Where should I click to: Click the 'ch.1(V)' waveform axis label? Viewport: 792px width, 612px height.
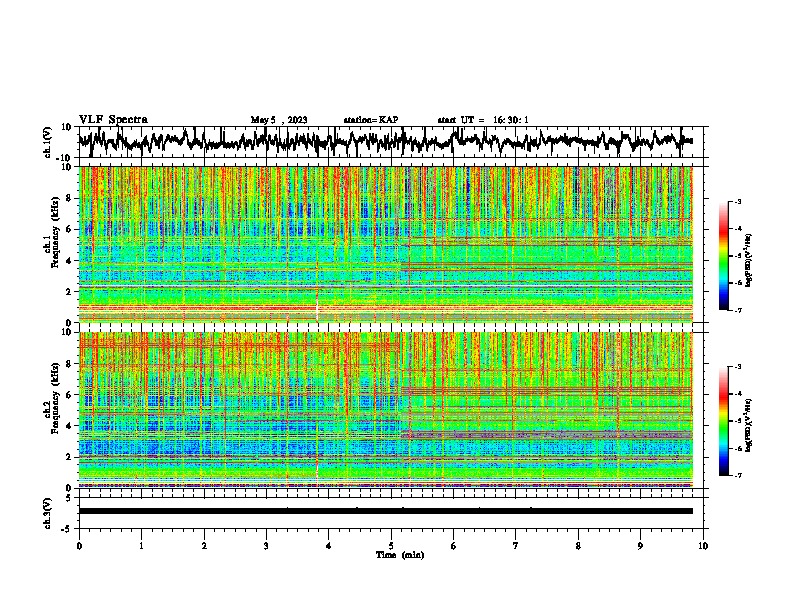coord(48,142)
